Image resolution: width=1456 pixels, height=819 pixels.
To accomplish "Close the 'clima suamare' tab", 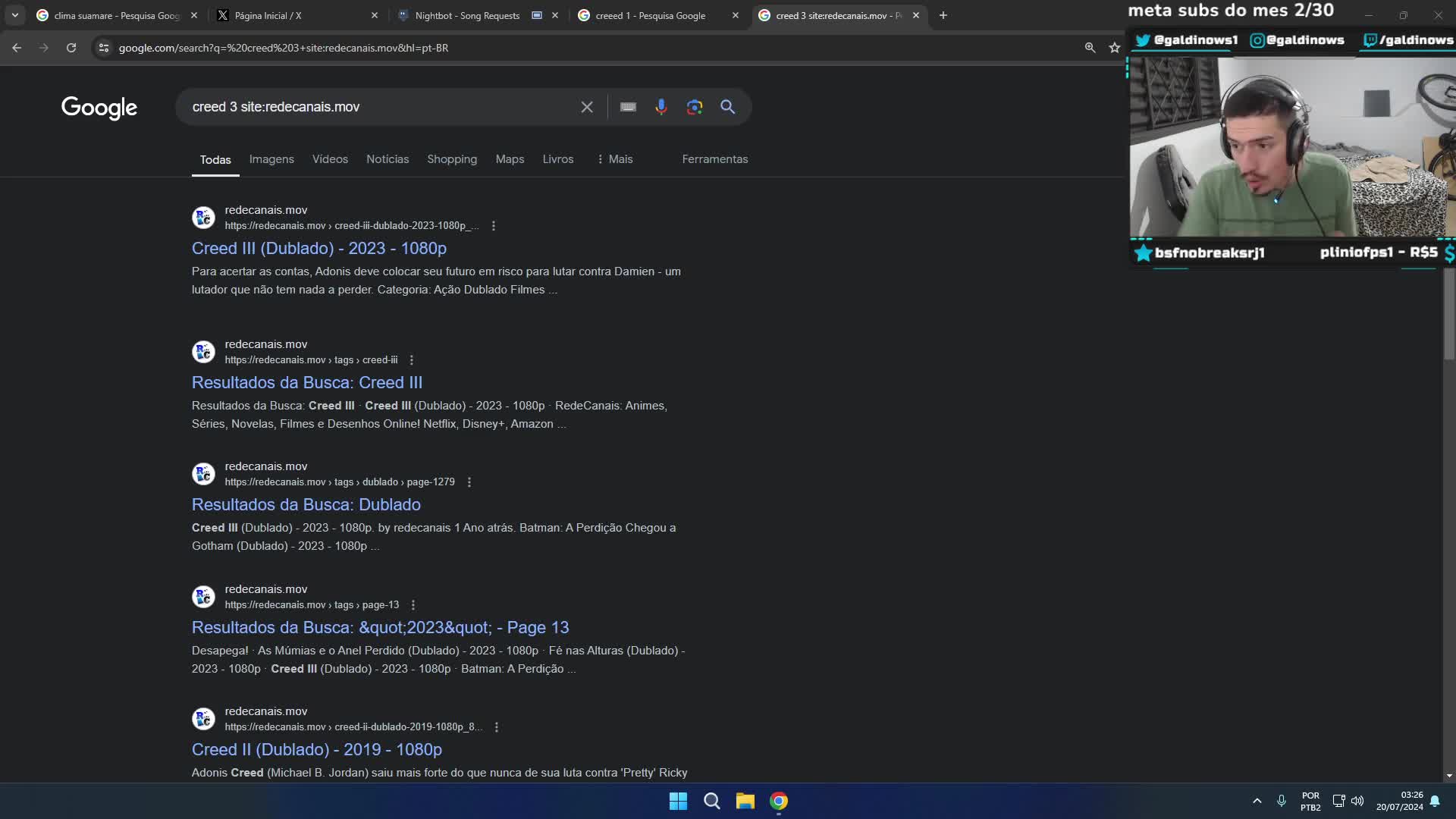I will click(194, 15).
